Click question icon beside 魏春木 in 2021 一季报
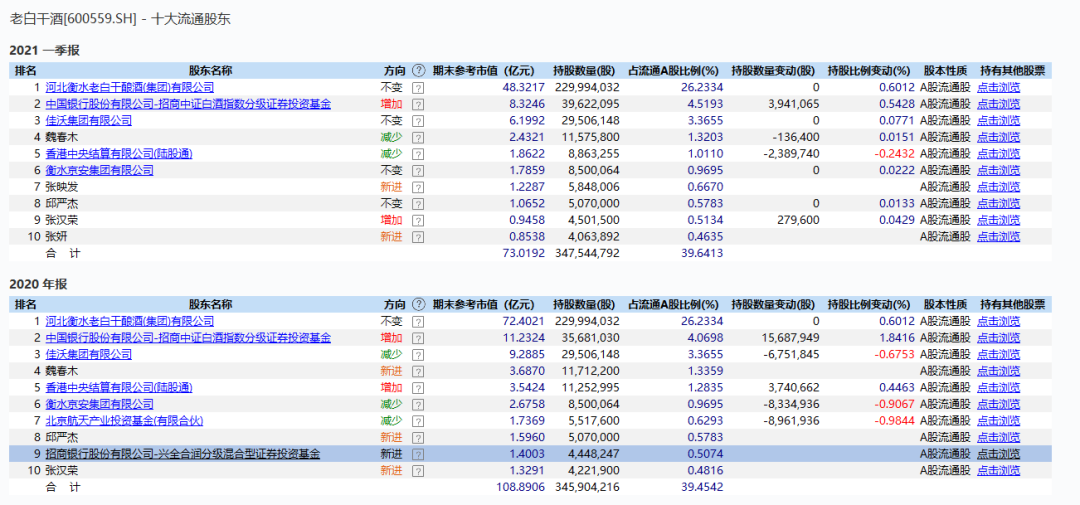Screen dimensions: 1080x505 click(x=418, y=137)
